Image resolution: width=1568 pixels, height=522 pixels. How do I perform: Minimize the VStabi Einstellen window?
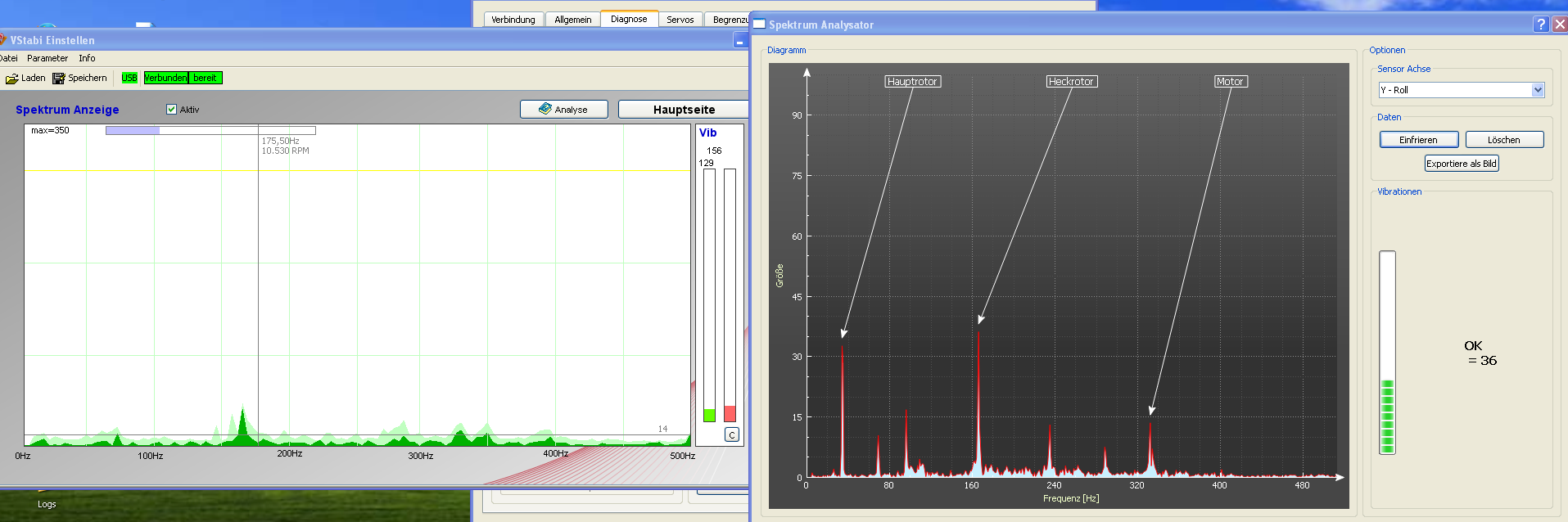[x=739, y=40]
